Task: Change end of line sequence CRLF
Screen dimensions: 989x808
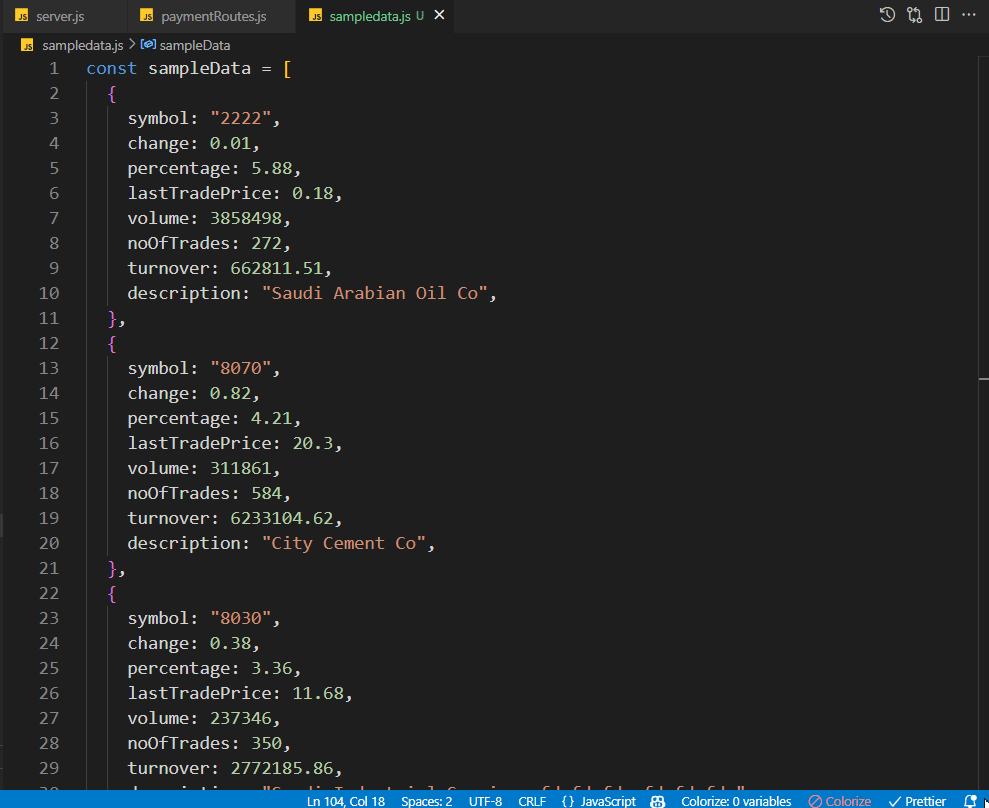Action: click(532, 801)
